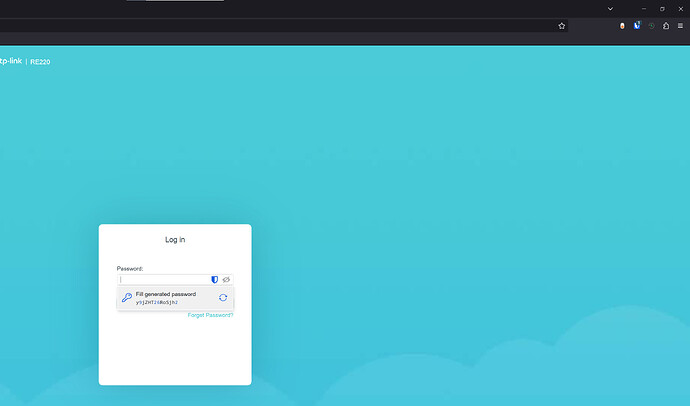Close the browser window
Image resolution: width=690 pixels, height=406 pixels.
click(x=681, y=9)
